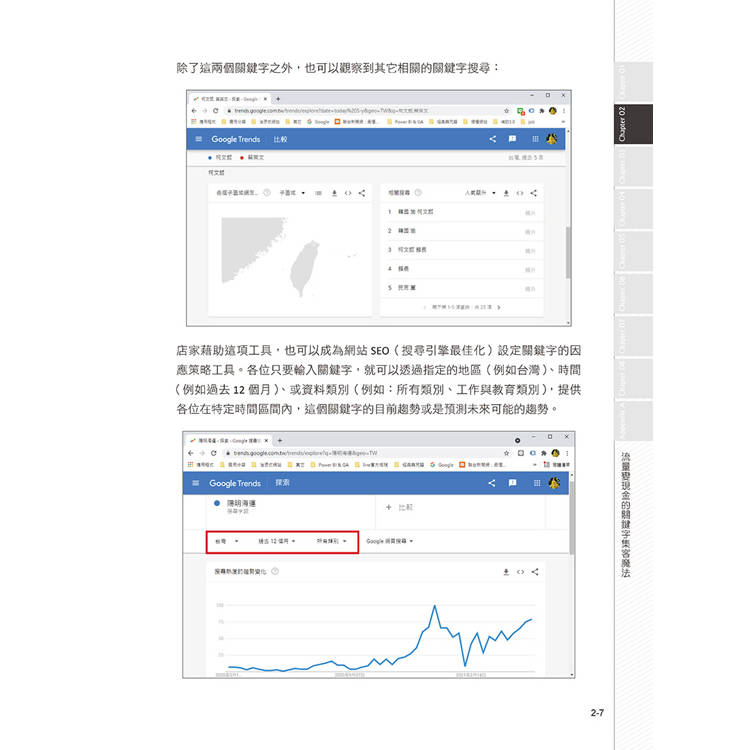750x750 pixels.
Task: Download the related queries (相關搜尋) data
Action: tap(507, 193)
